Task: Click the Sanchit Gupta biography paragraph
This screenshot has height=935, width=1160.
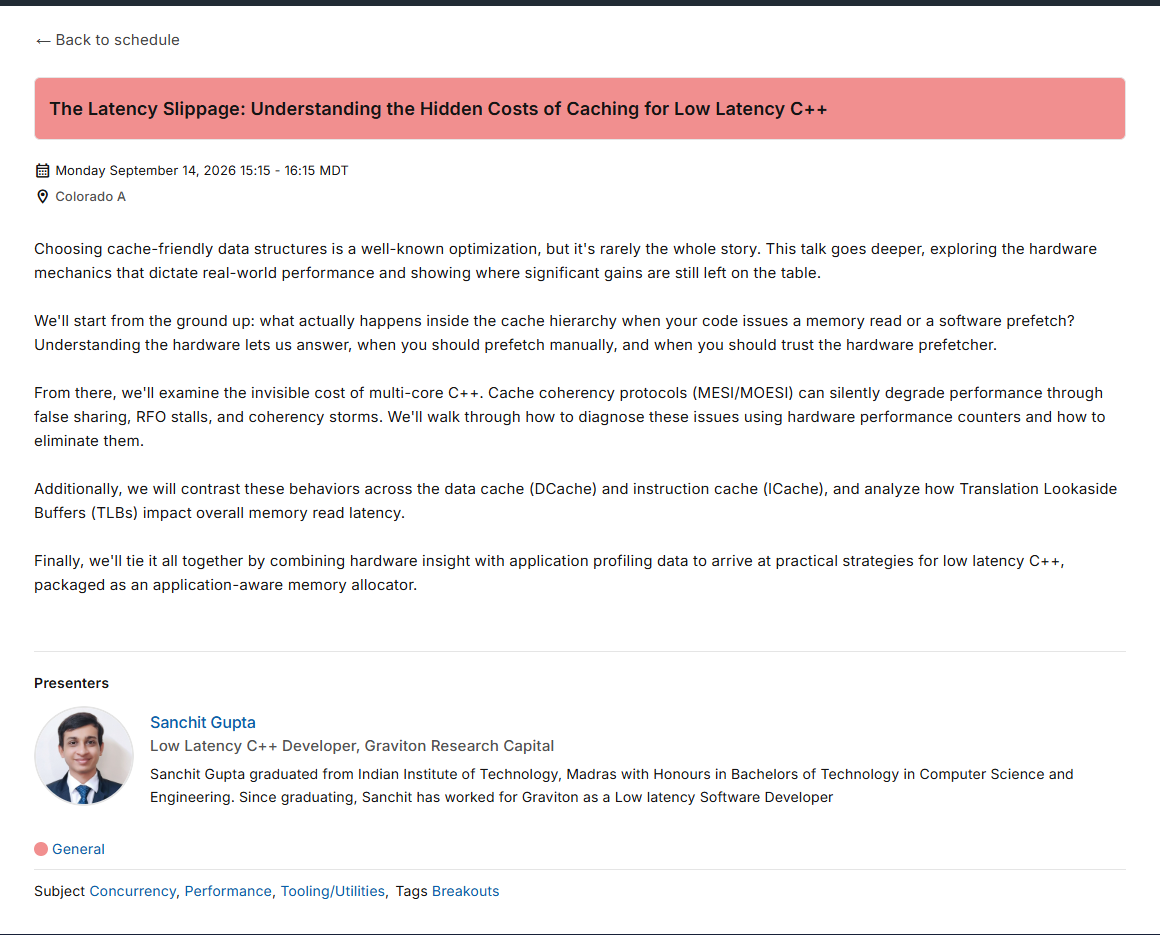Action: 611,786
